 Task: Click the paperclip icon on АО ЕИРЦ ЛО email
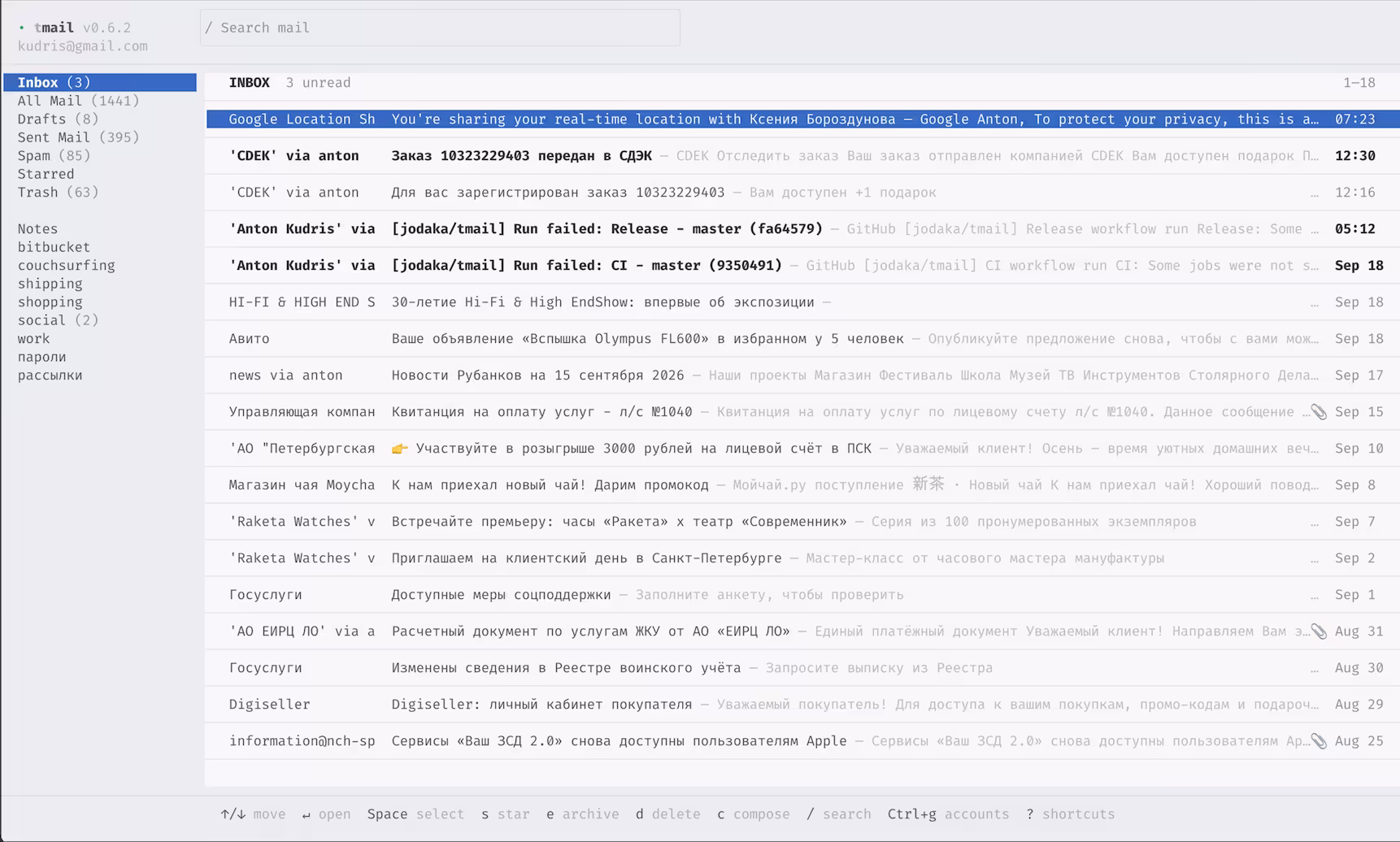point(1319,631)
